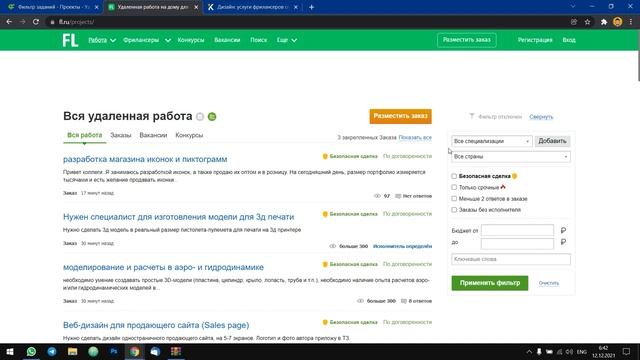Screen dimensions: 640x360
Task: Open browser extensions puzzle icon
Action: (x=604, y=22)
